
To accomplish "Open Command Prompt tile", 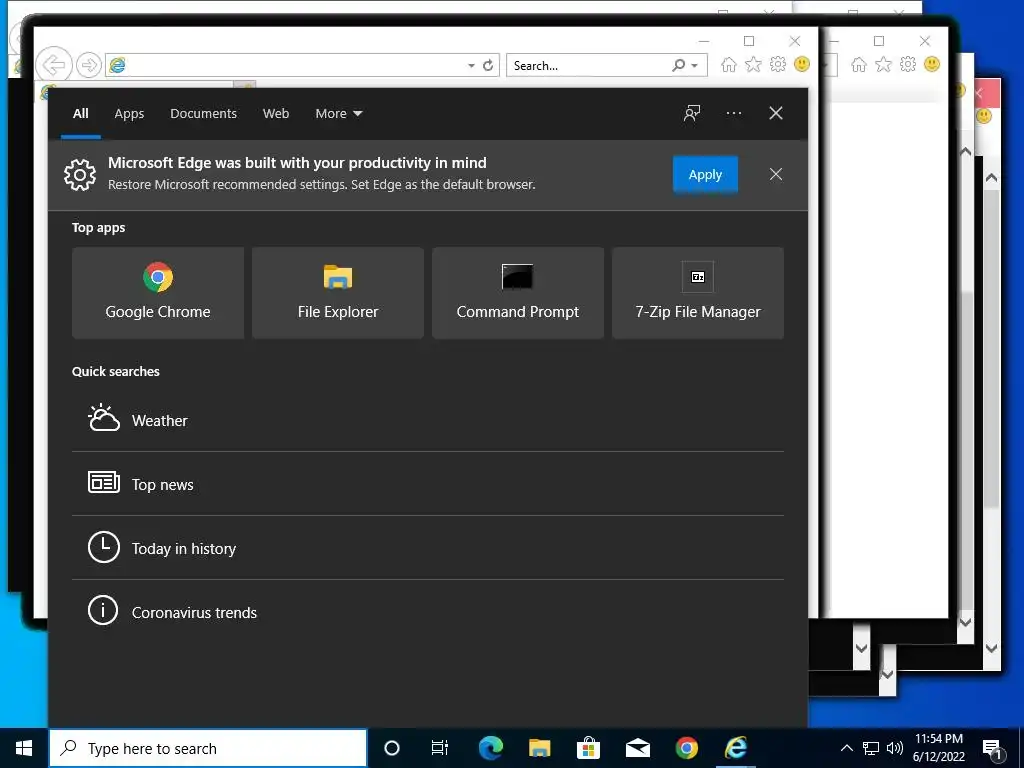I will pyautogui.click(x=518, y=293).
